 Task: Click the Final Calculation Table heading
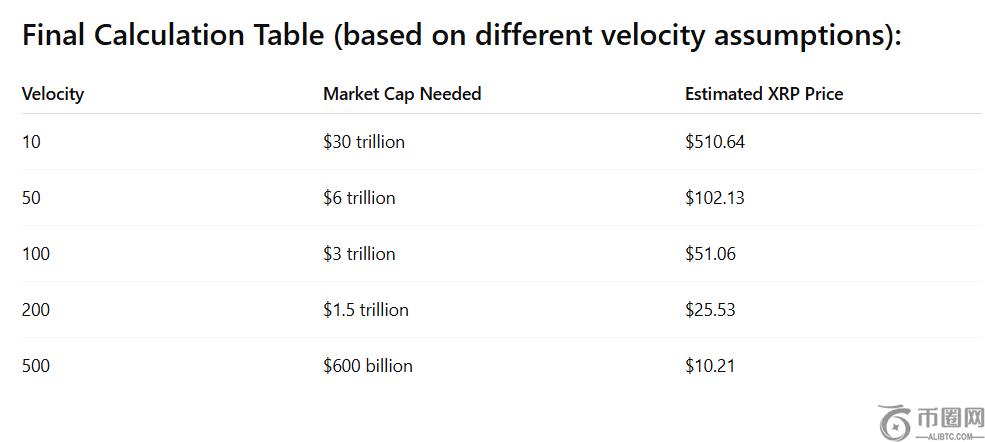point(461,36)
